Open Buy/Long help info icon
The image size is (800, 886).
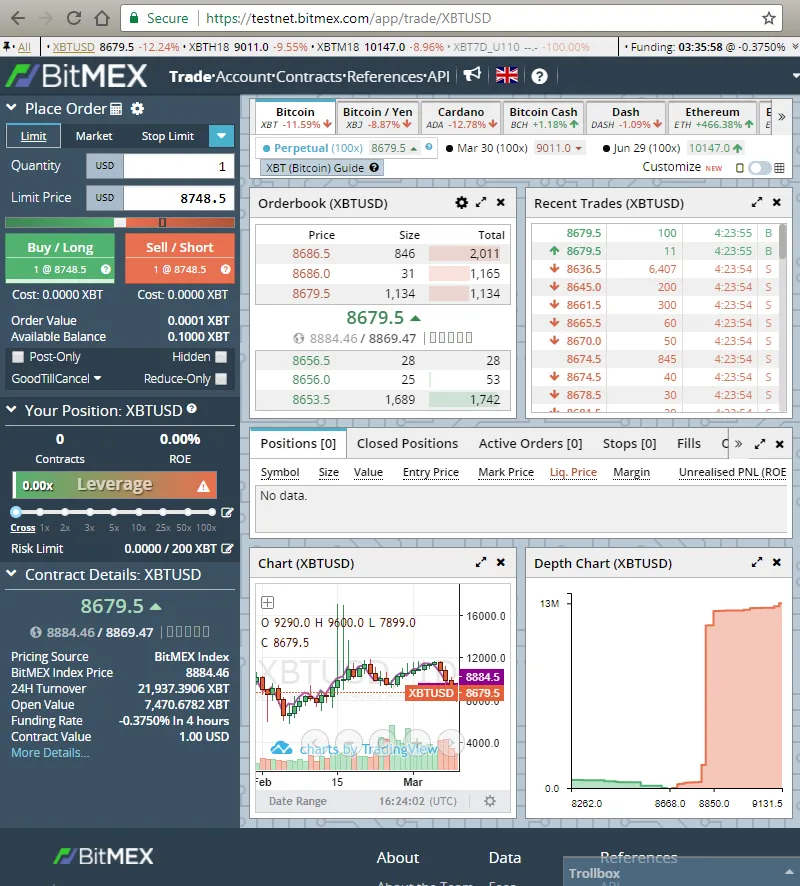tap(106, 270)
